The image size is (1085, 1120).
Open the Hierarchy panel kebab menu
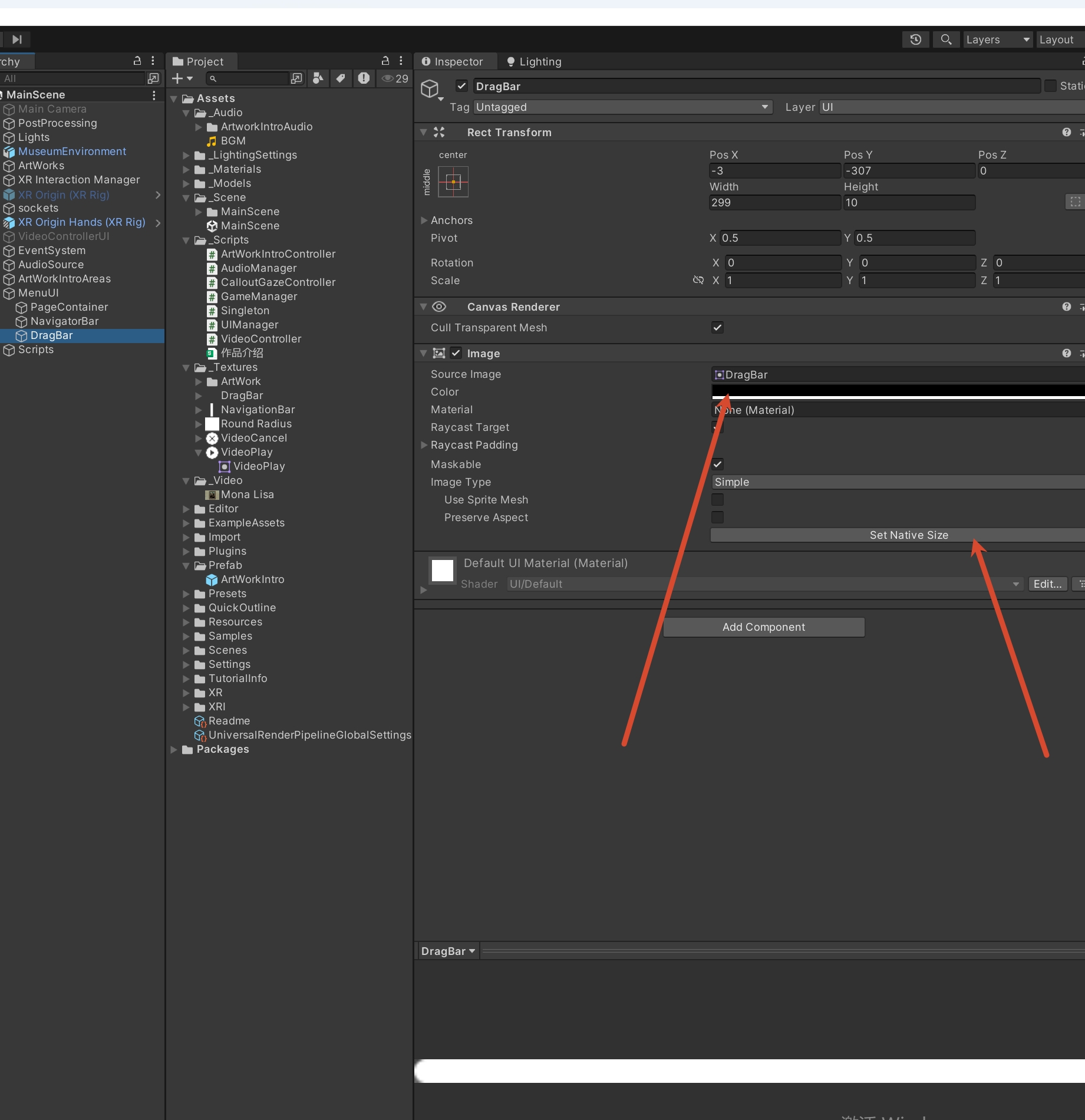(x=153, y=61)
